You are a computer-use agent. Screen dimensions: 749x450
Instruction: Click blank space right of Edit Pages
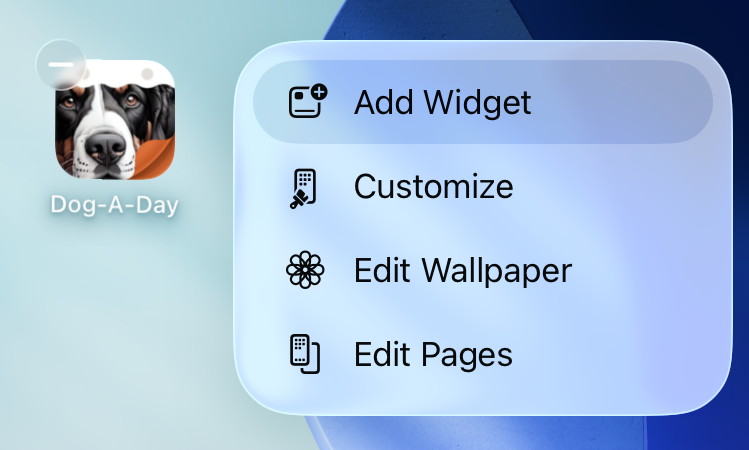616,355
